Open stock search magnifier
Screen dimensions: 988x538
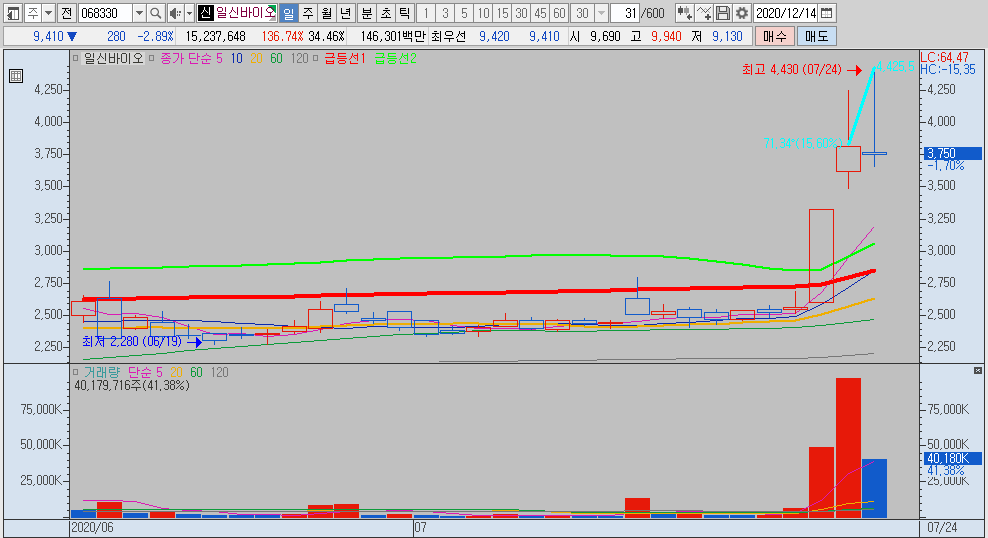(x=156, y=13)
